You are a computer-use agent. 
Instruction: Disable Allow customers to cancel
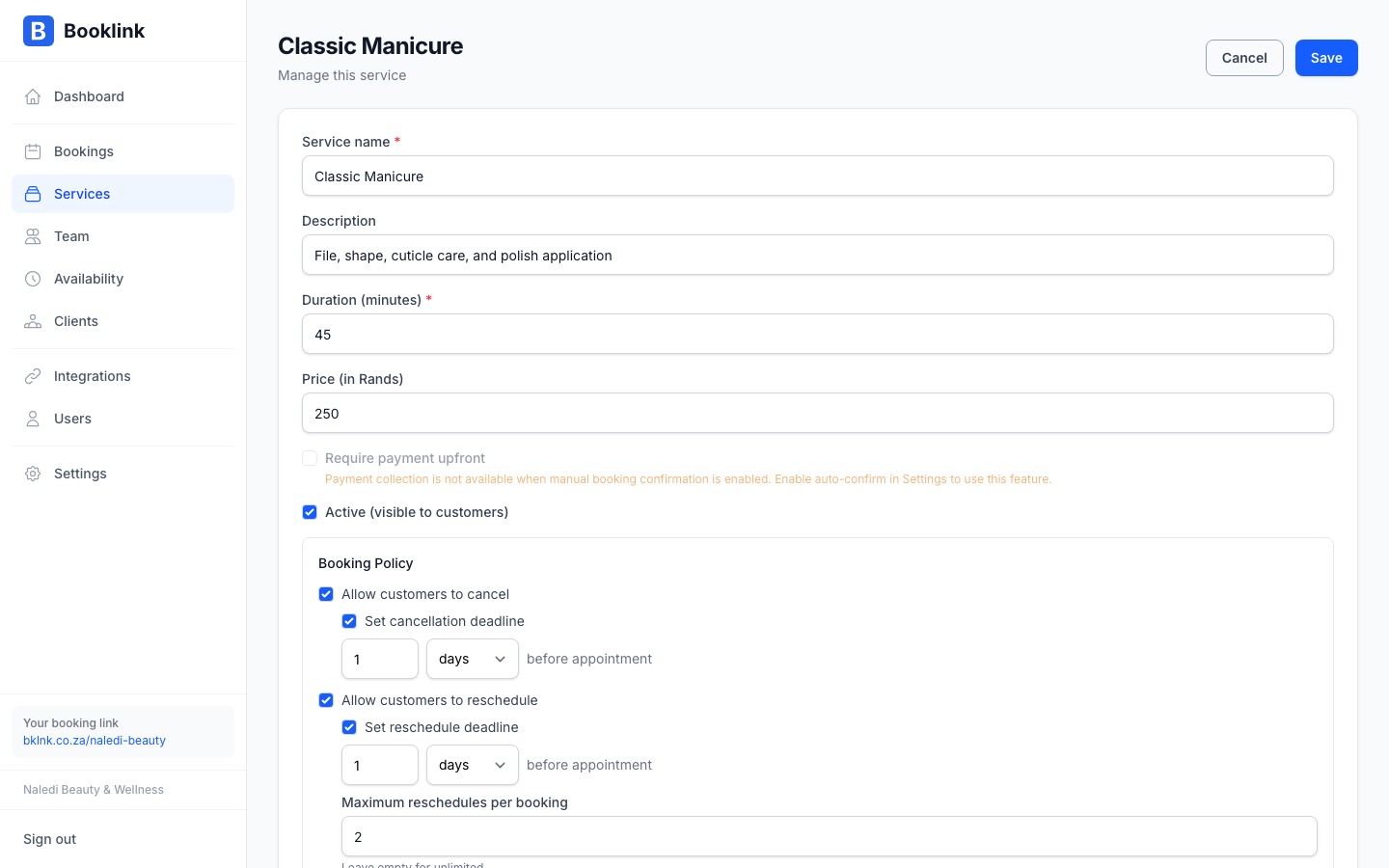(326, 594)
